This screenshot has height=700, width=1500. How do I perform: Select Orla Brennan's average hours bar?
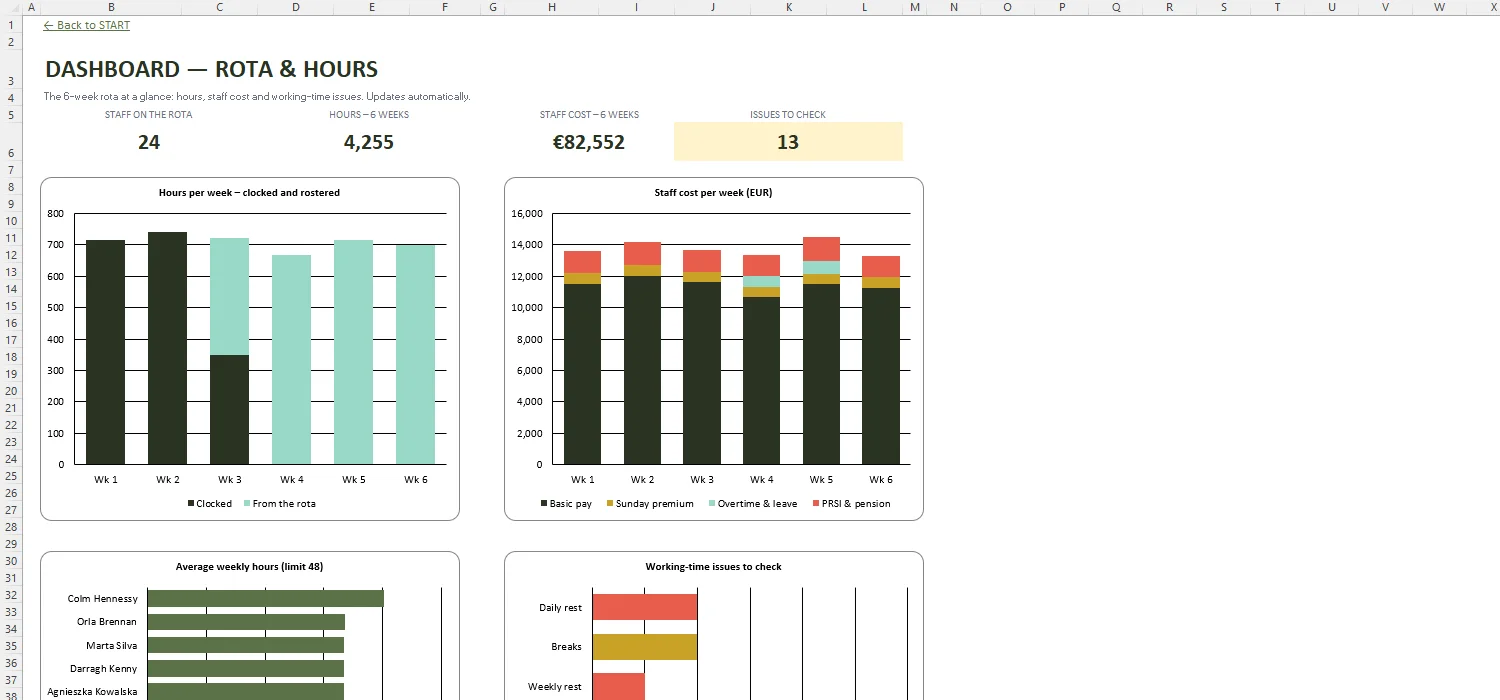tap(246, 622)
